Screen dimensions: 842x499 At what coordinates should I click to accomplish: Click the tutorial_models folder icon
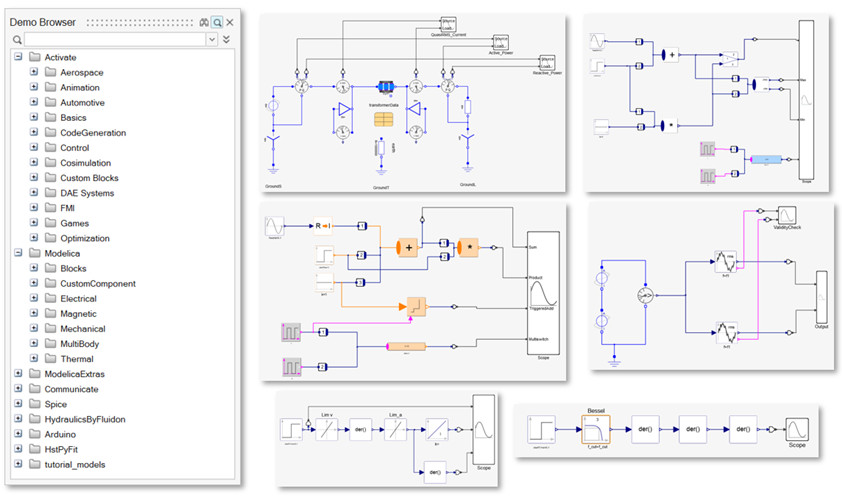(35, 464)
